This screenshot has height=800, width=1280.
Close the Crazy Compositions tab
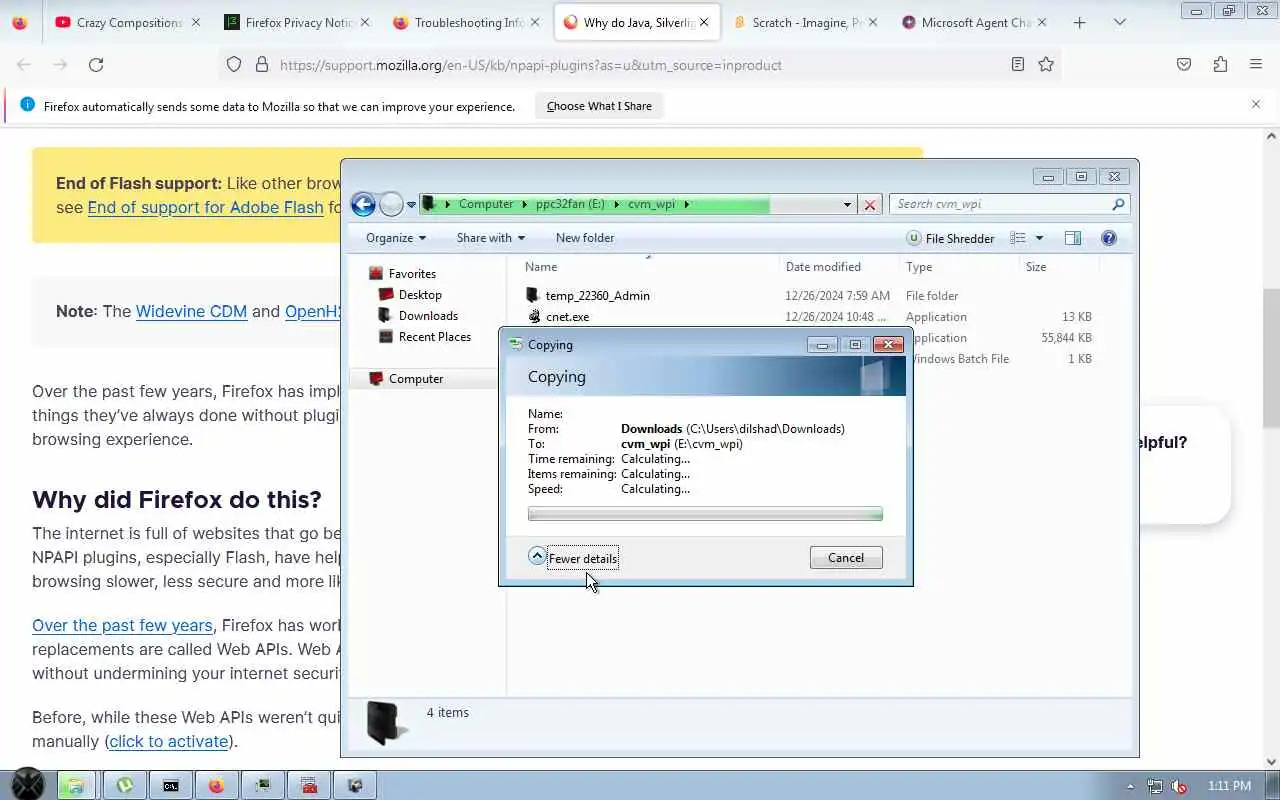195,22
